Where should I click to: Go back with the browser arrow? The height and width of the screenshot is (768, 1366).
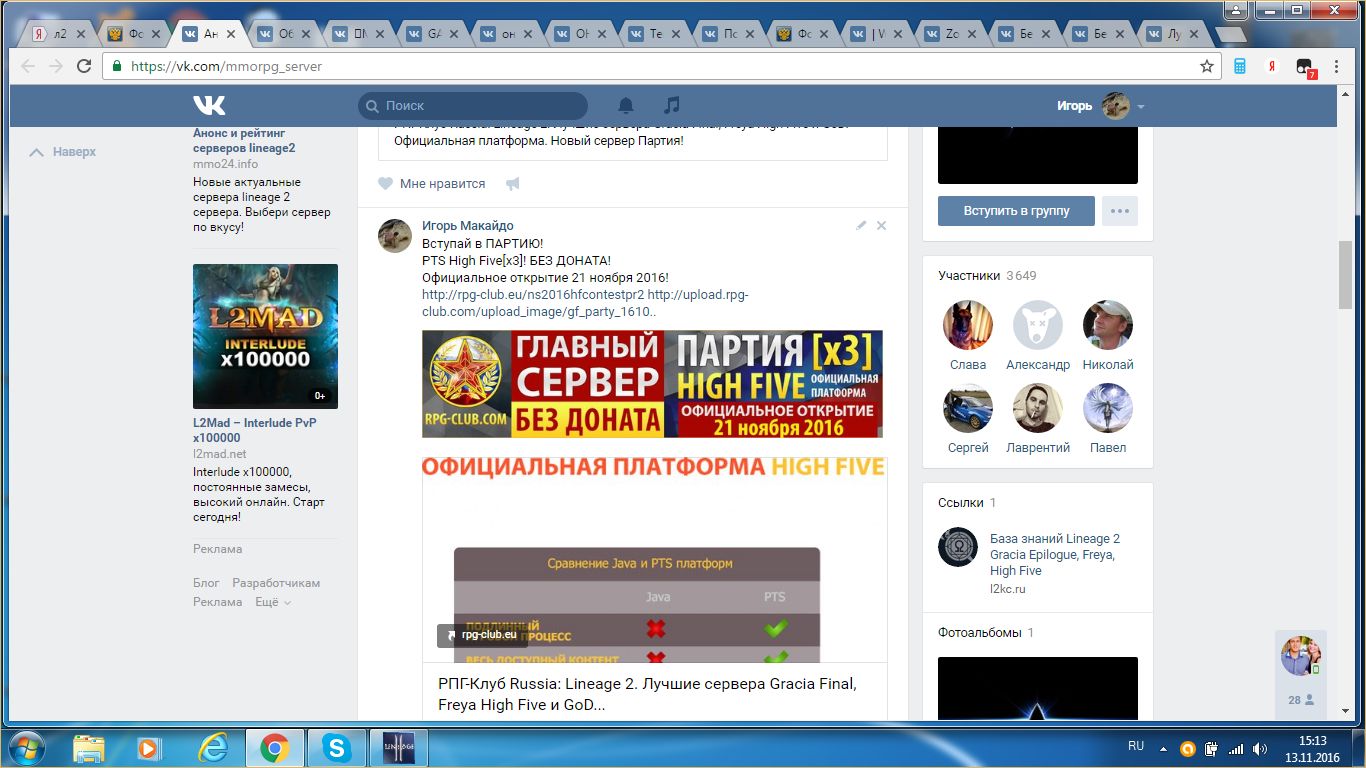(28, 67)
